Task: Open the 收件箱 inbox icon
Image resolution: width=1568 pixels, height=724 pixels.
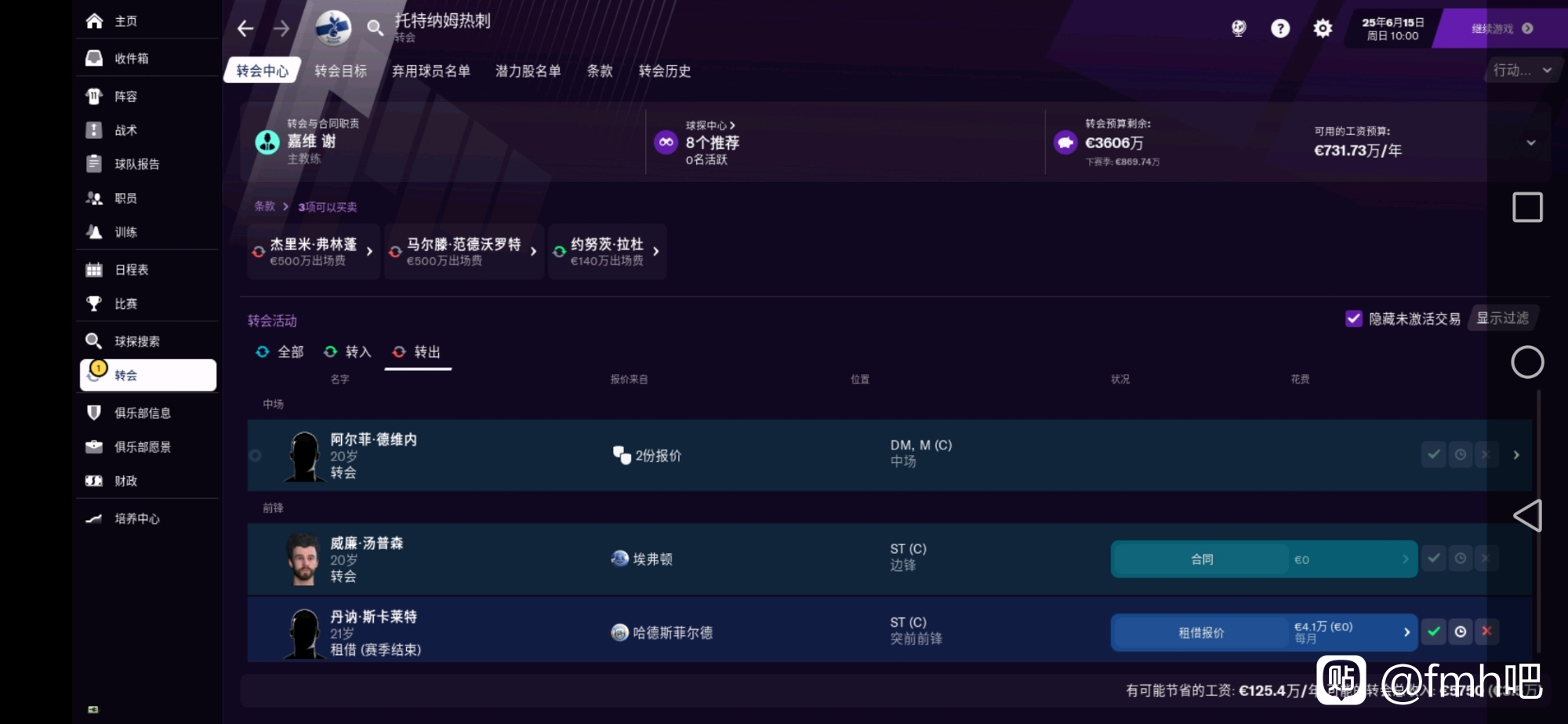Action: 94,58
